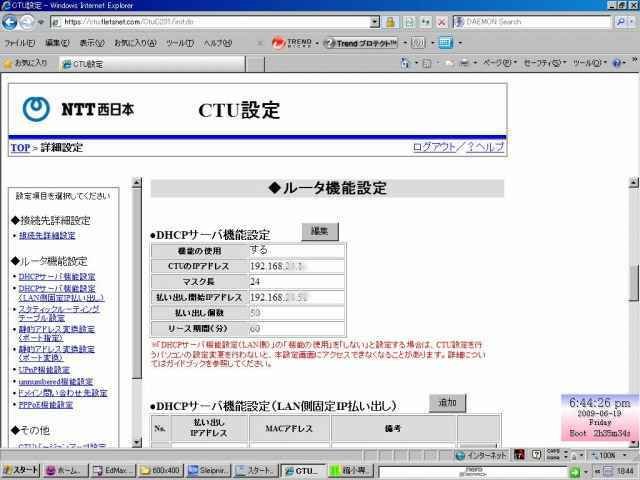
Task: Open the Trend プロテクト dropdown arrow
Action: 405,42
